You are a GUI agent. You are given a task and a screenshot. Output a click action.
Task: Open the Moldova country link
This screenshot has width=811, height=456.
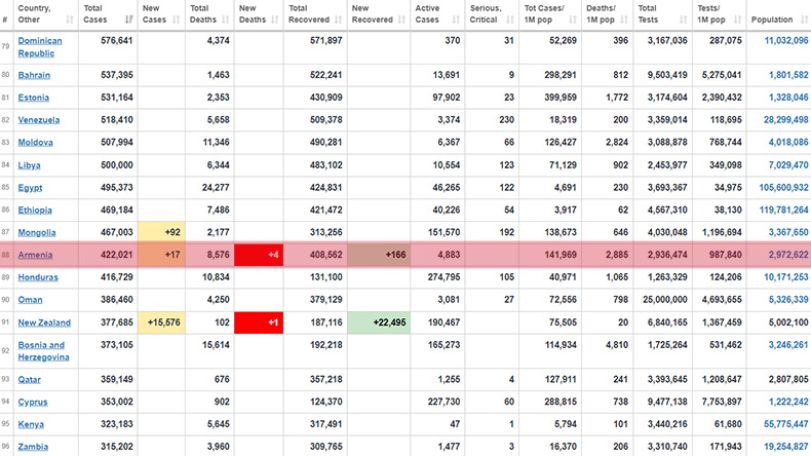point(35,142)
